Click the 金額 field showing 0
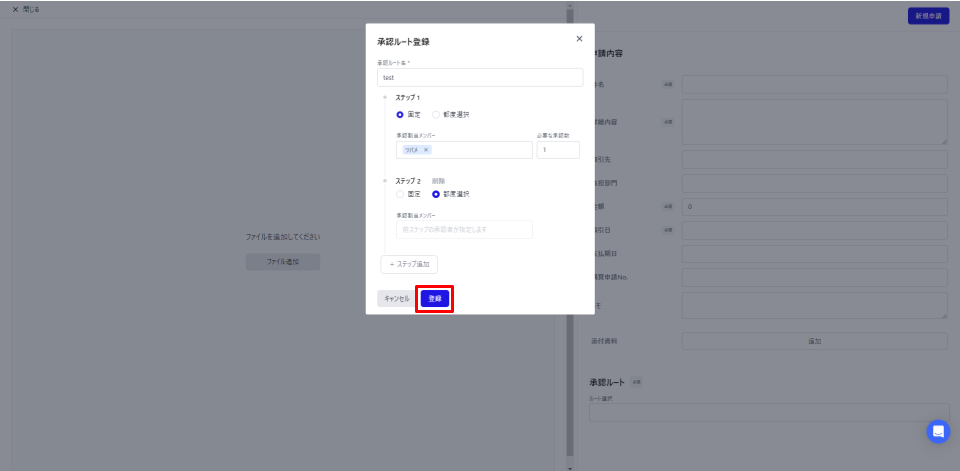The height and width of the screenshot is (471, 960). coord(814,207)
